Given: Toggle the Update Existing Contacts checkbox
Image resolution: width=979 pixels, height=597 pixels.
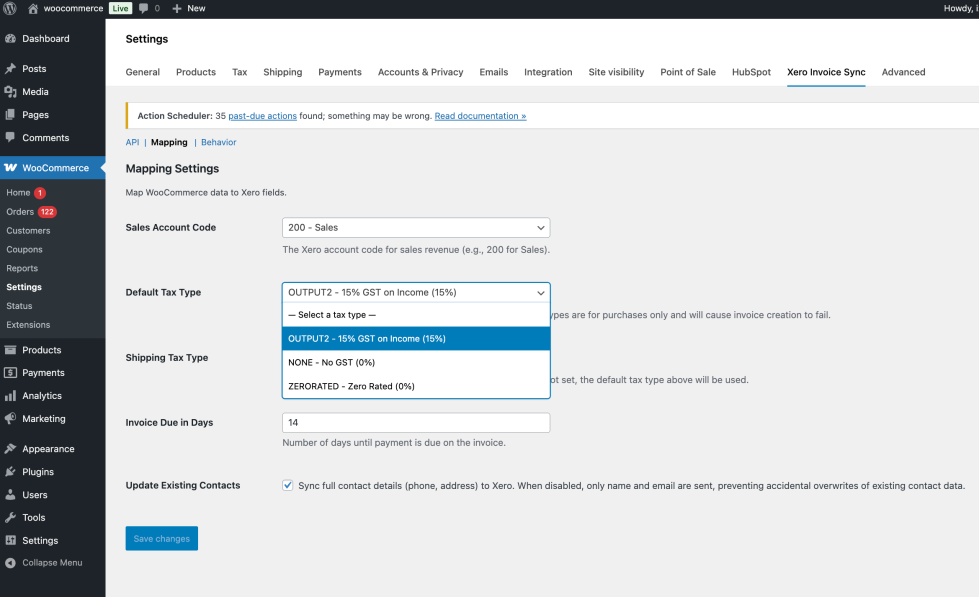Looking at the screenshot, I should pos(288,485).
